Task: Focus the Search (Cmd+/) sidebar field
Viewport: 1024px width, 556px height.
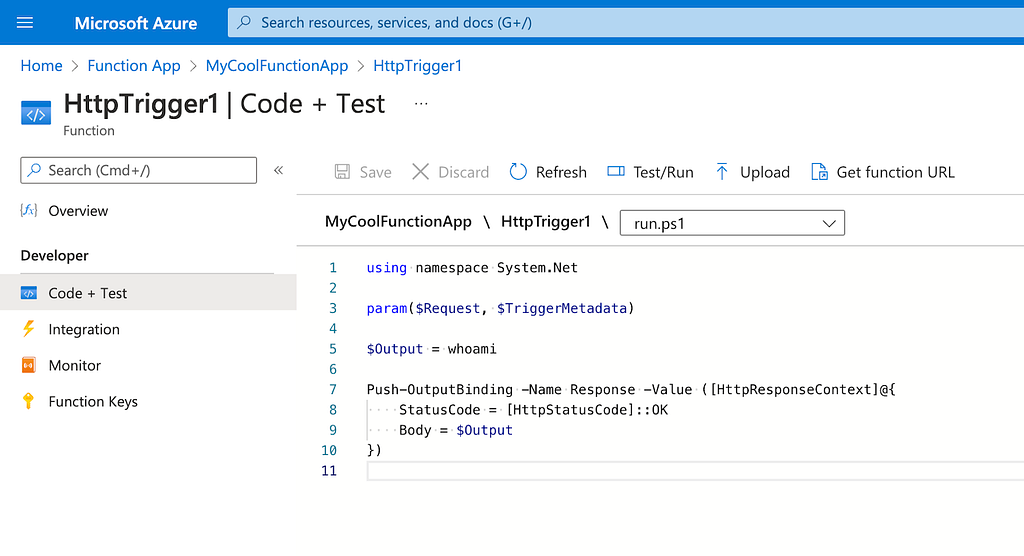Action: tap(138, 171)
